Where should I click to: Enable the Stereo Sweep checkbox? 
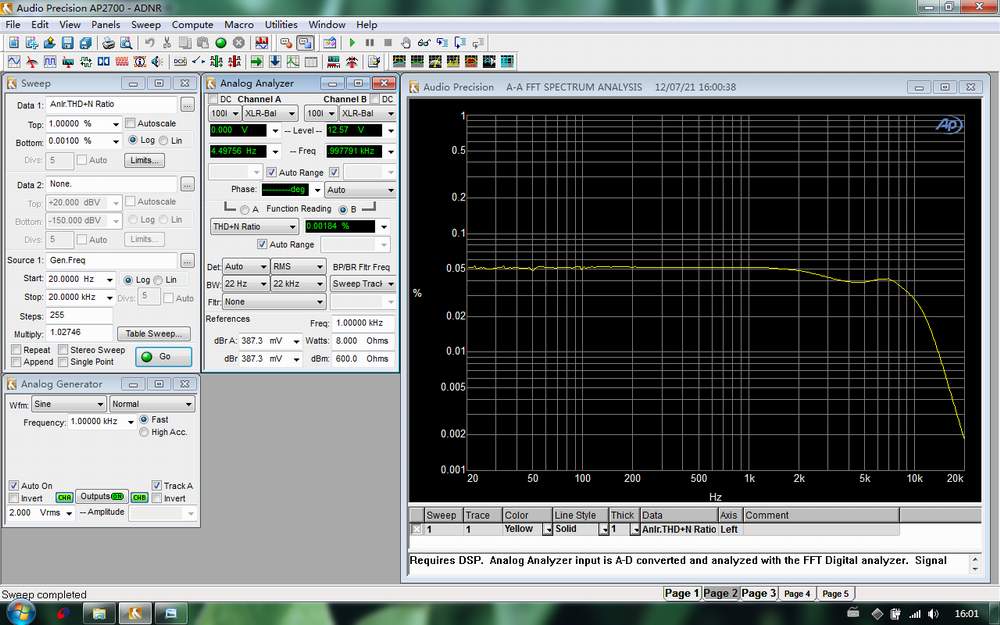pyautogui.click(x=63, y=349)
